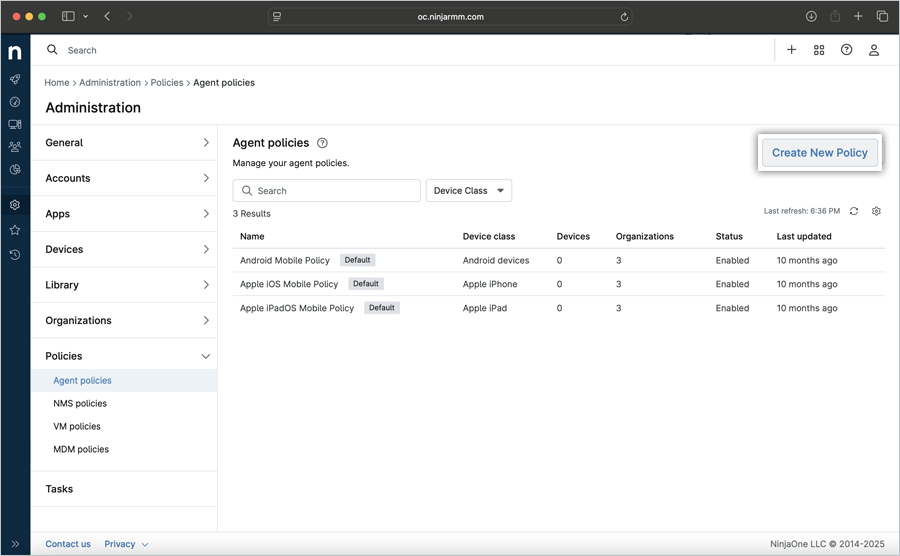Refresh the agent policies list
Viewport: 900px width, 556px height.
(854, 211)
